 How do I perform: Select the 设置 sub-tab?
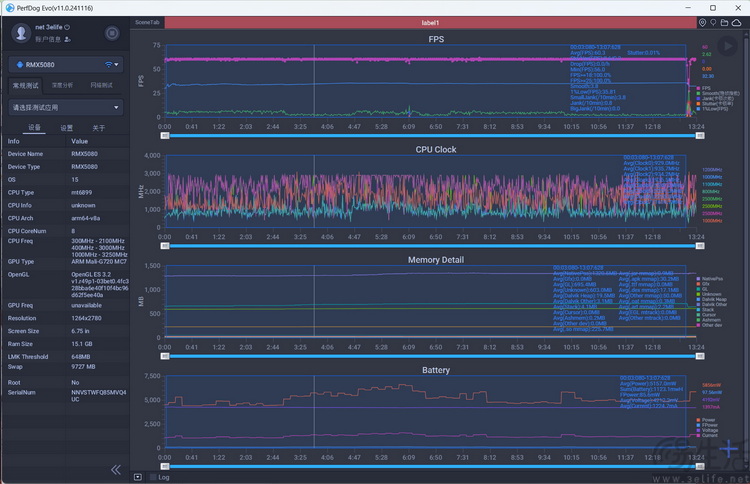coord(66,128)
